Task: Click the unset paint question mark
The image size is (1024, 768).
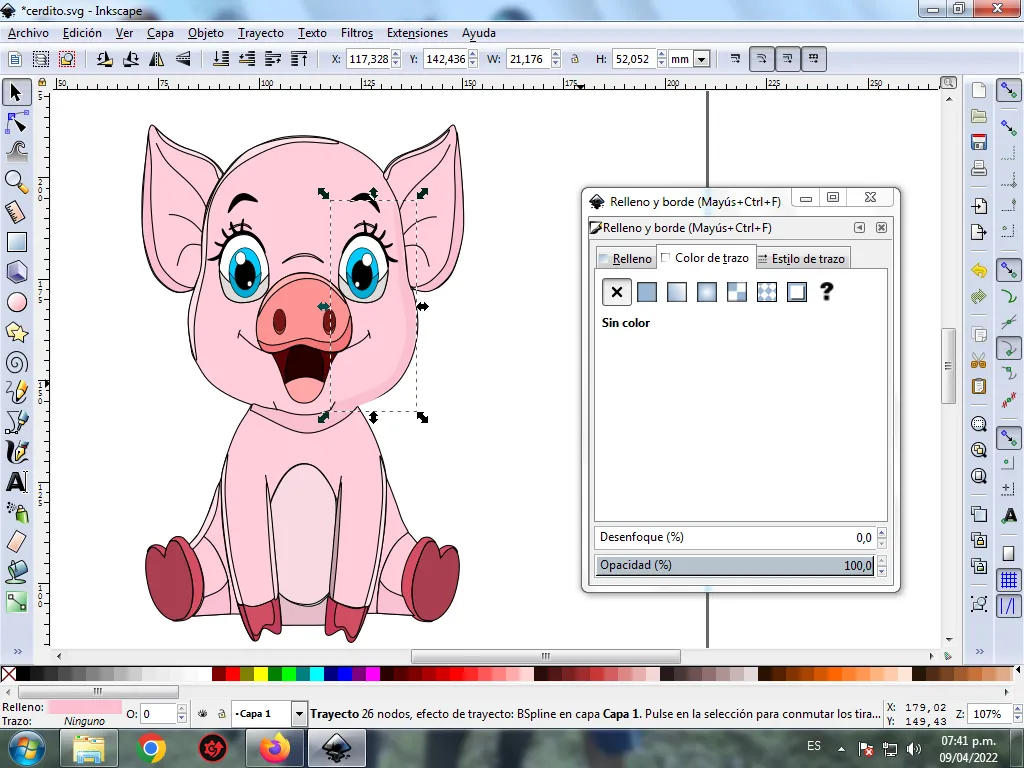Action: pos(827,292)
